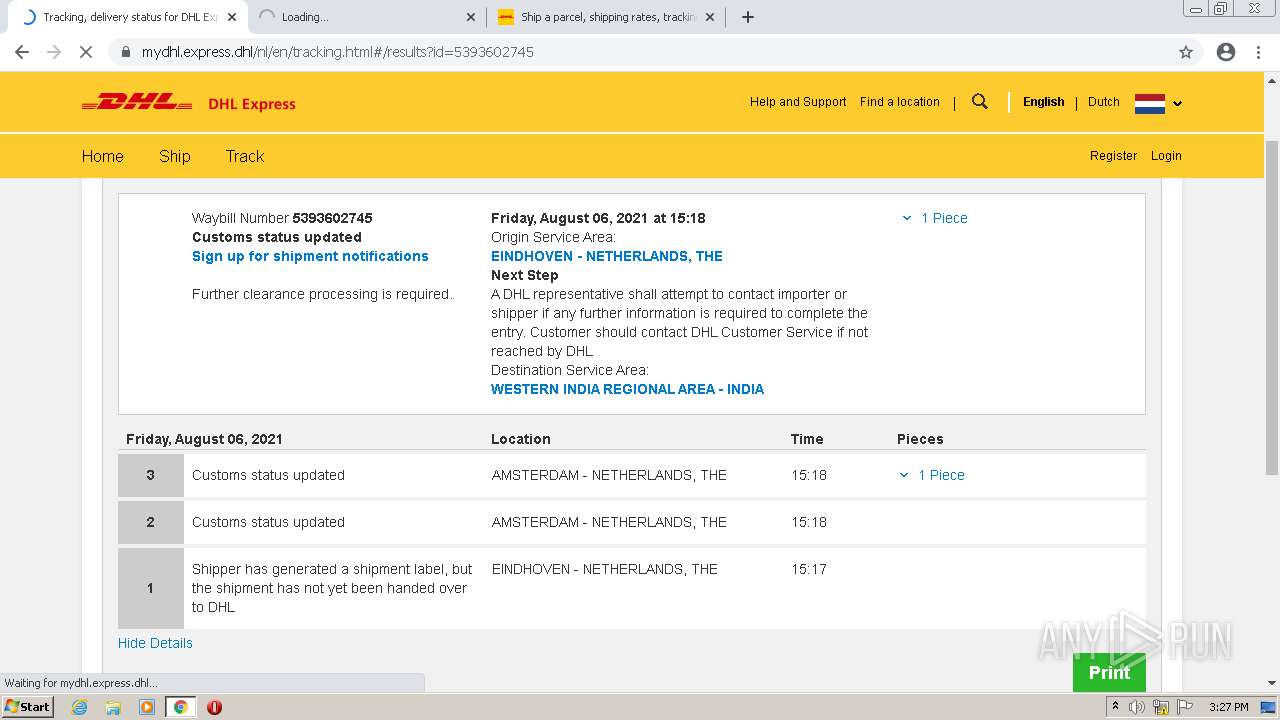Click checkpoint 2 Customs status updated text
This screenshot has height=720, width=1280.
[268, 522]
